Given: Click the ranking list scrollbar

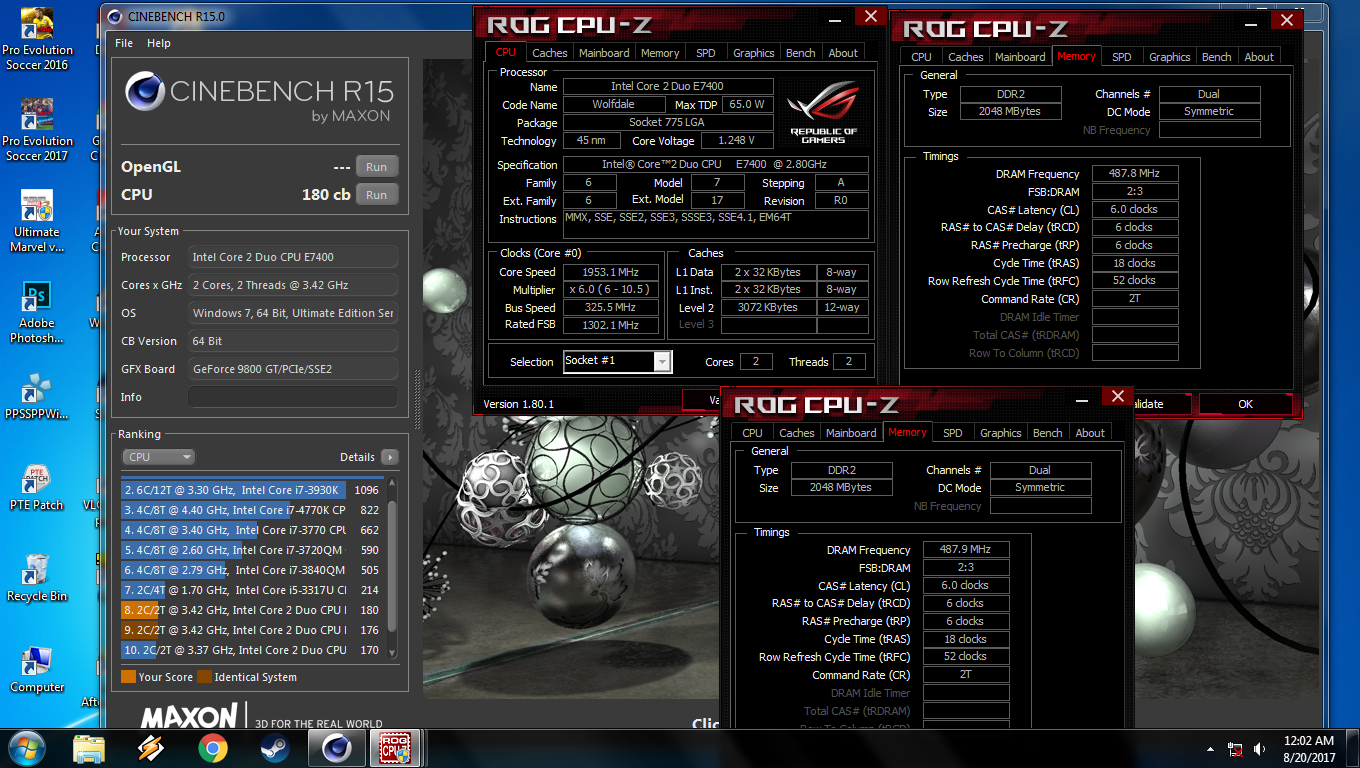Looking at the screenshot, I should 391,568.
